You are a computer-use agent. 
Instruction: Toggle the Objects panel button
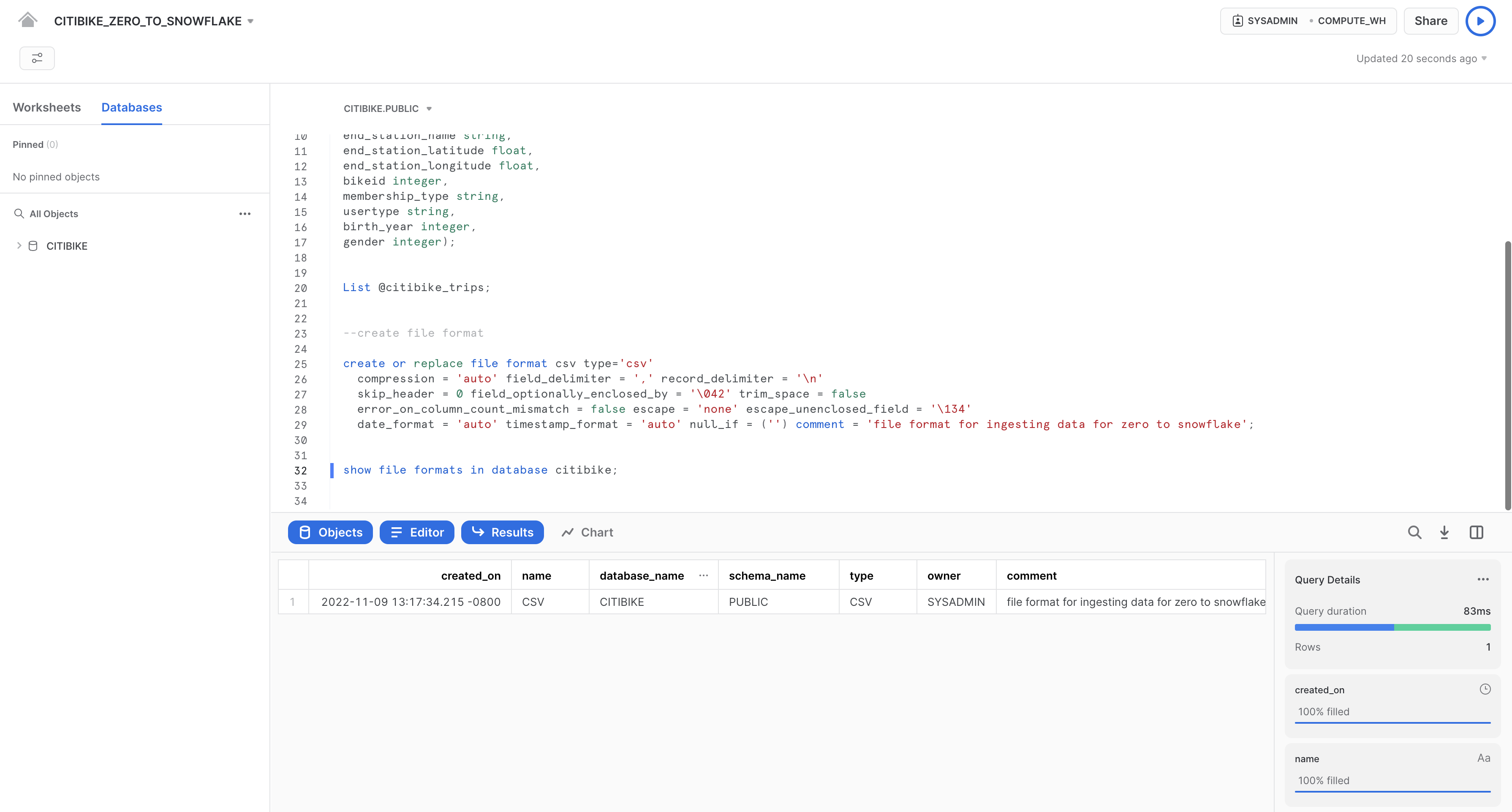click(330, 532)
